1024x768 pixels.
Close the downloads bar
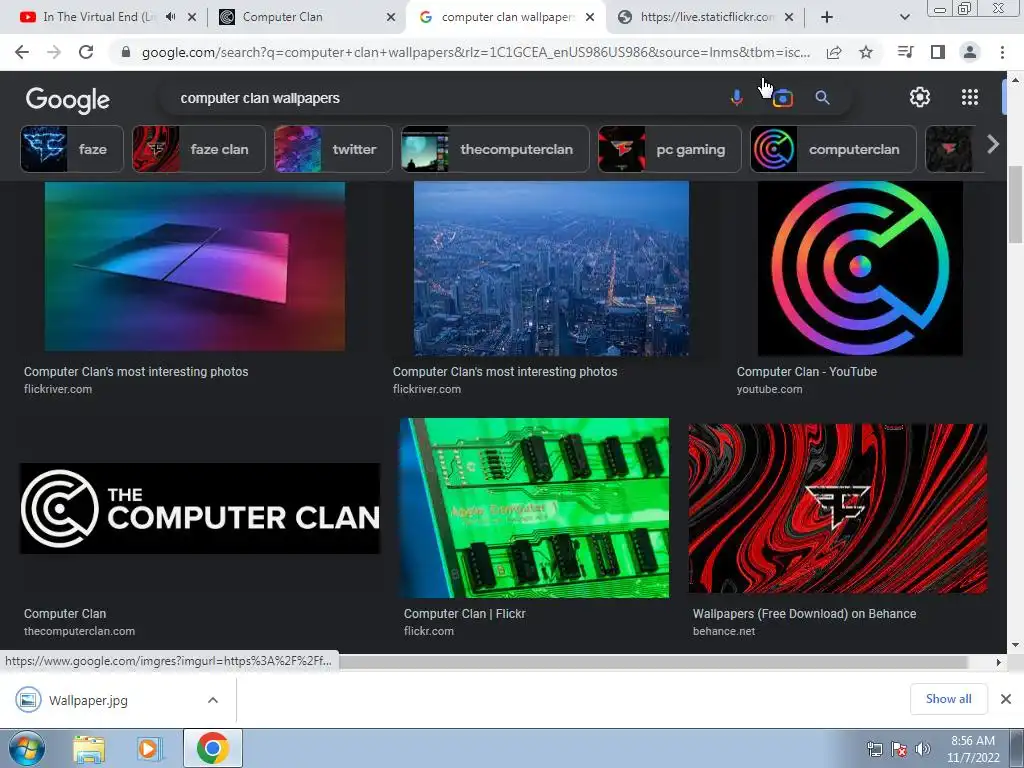1006,699
